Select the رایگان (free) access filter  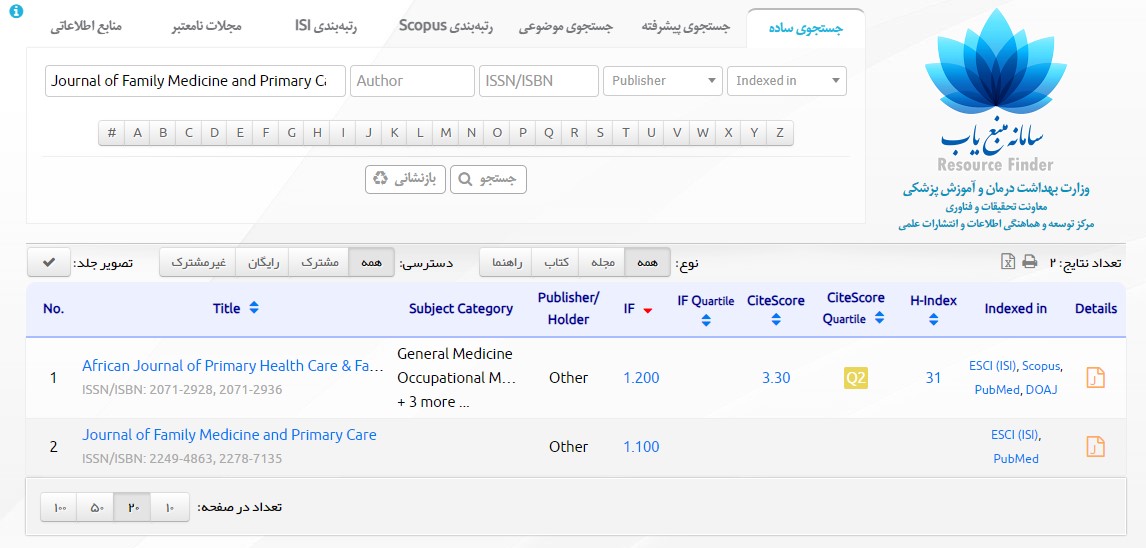click(x=264, y=262)
